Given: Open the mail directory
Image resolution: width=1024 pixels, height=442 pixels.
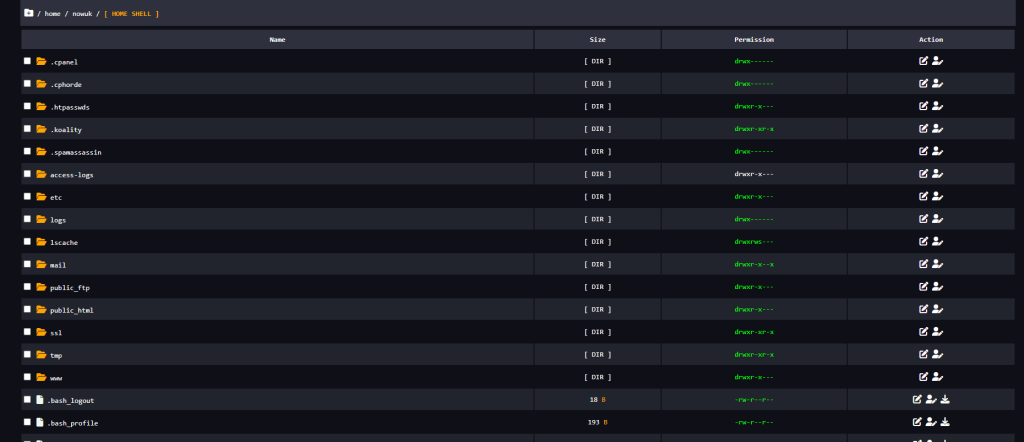Looking at the screenshot, I should point(58,265).
